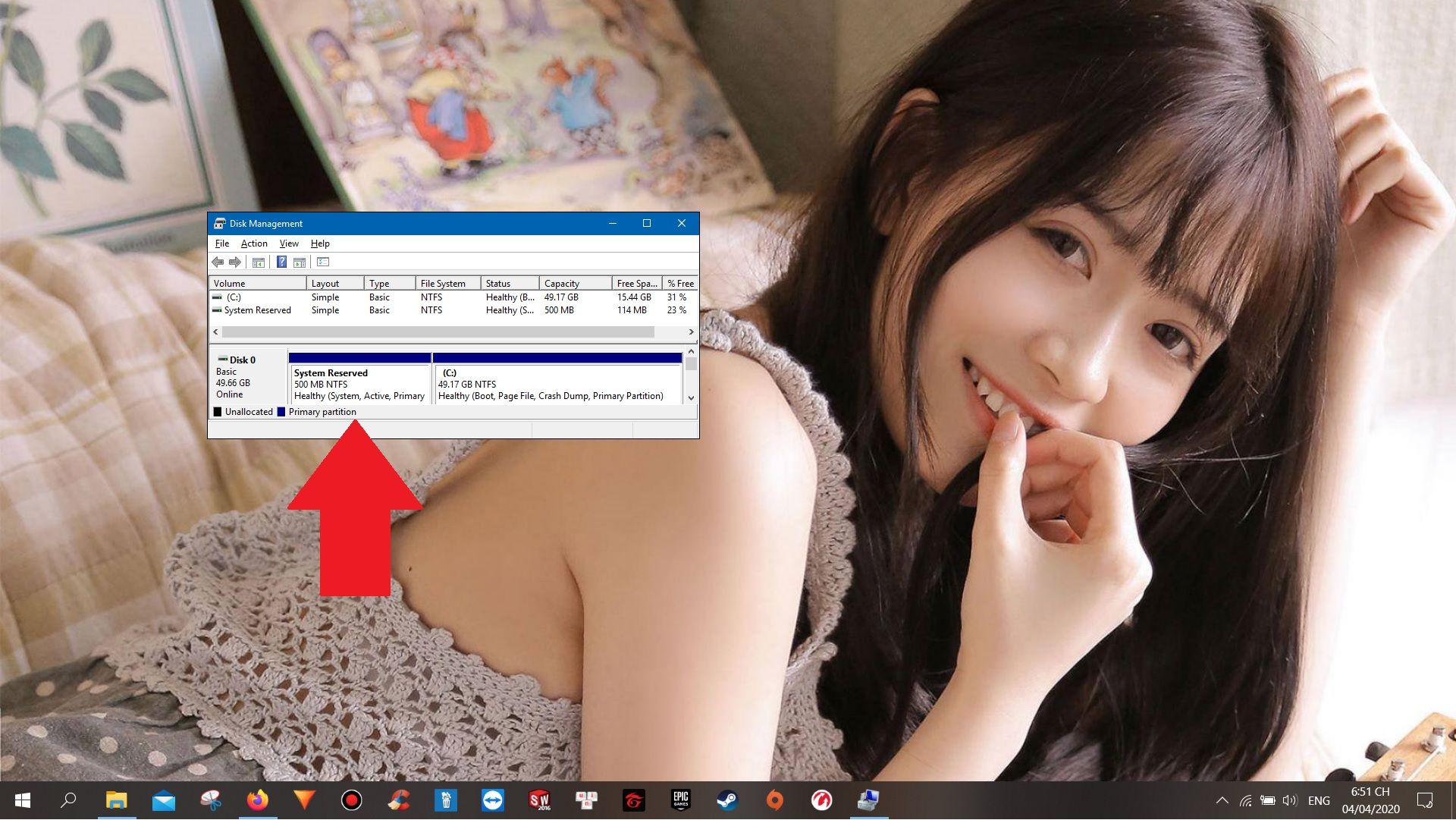The height and width of the screenshot is (820, 1456).
Task: Switch input language via ENG indicator
Action: [1319, 801]
